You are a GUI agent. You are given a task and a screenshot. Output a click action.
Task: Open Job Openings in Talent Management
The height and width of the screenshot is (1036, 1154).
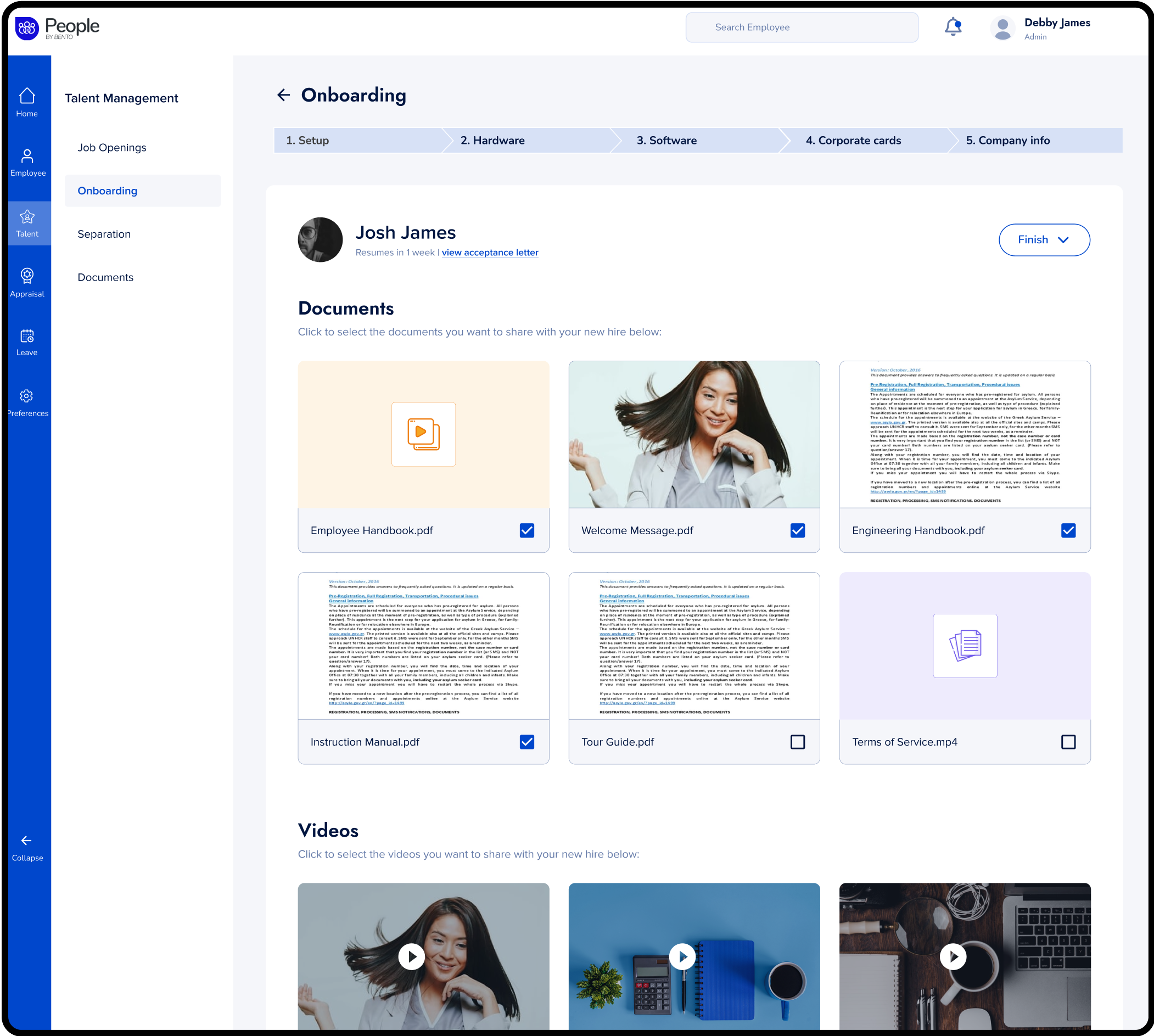(112, 148)
